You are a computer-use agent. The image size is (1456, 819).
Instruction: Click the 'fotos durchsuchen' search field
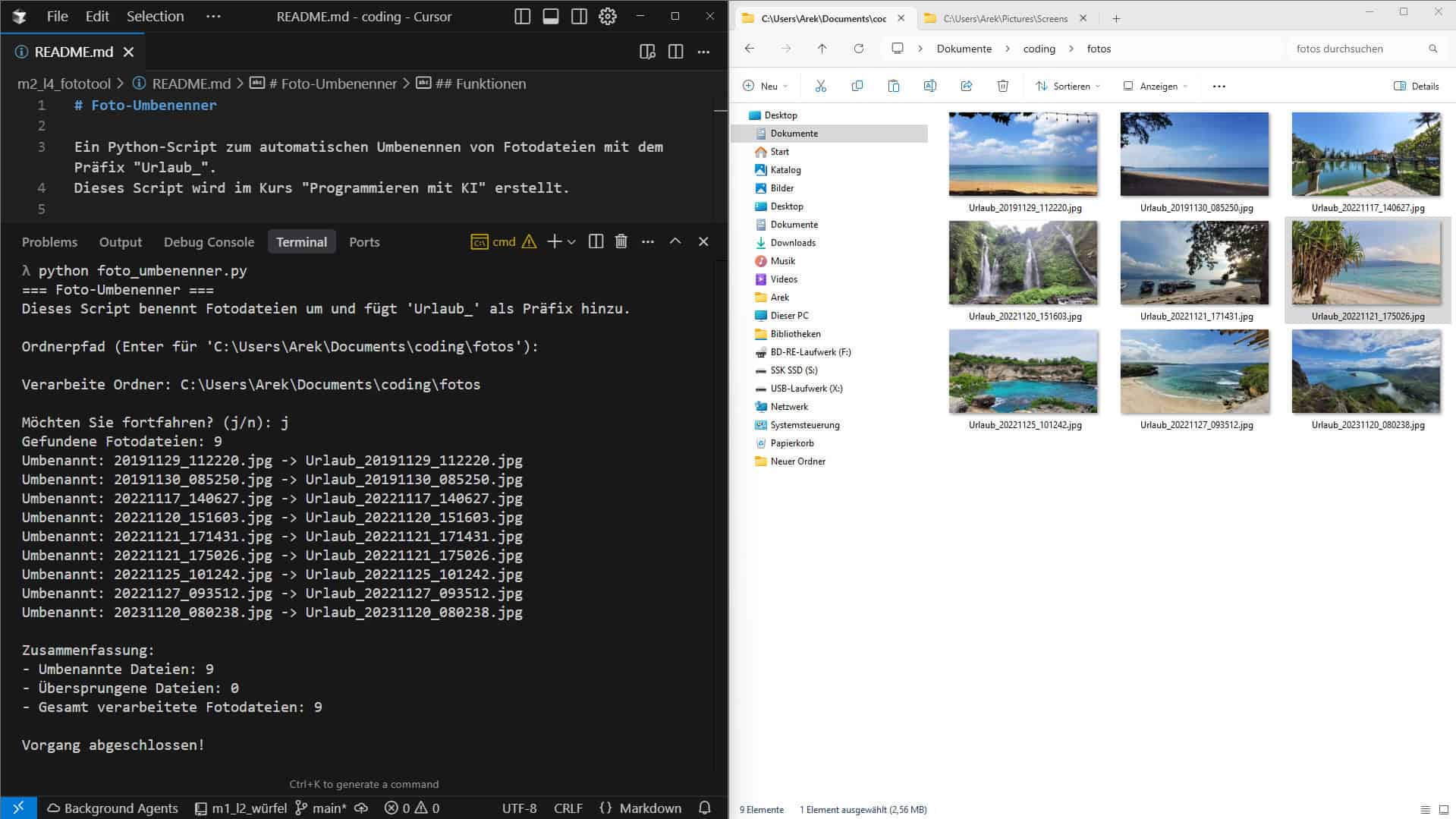1358,49
